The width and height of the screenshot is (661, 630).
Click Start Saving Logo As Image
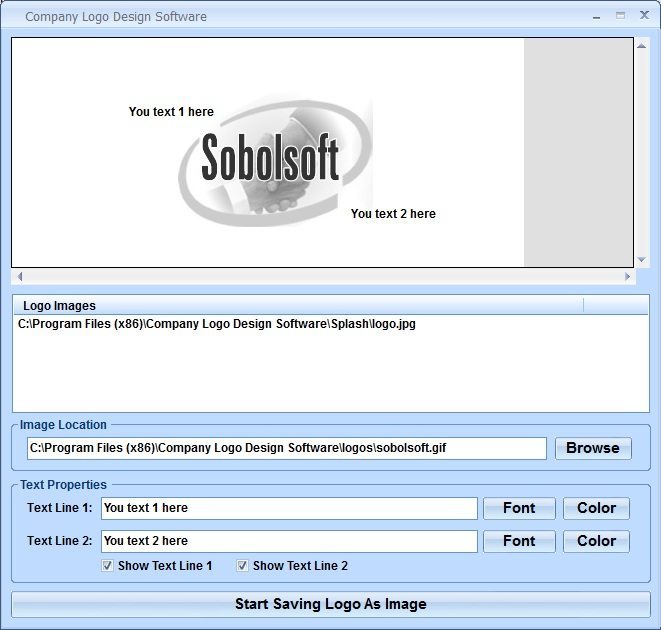pyautogui.click(x=331, y=604)
